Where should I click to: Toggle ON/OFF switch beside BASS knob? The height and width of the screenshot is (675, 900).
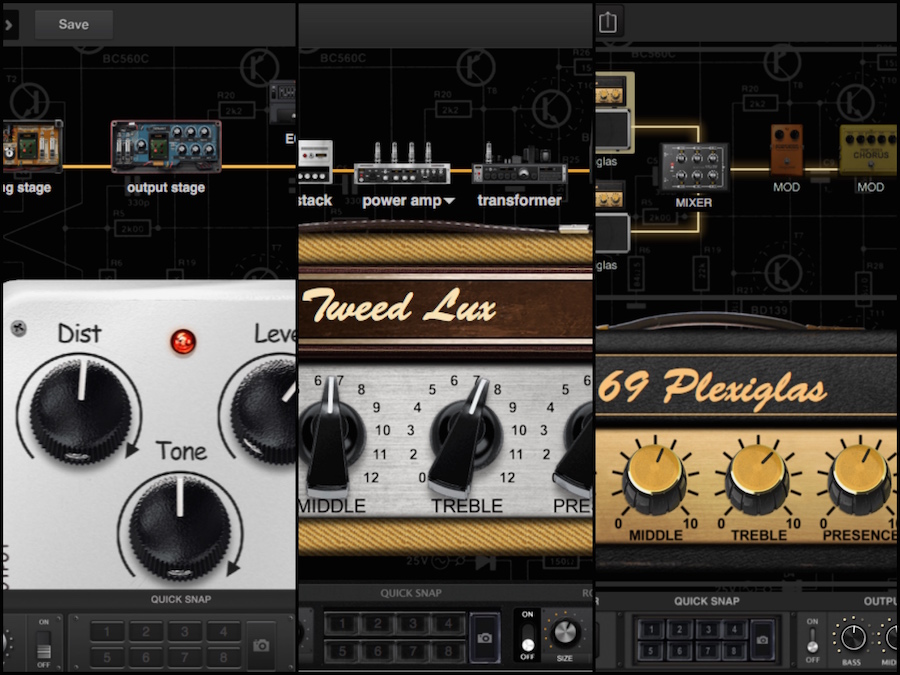click(x=812, y=642)
